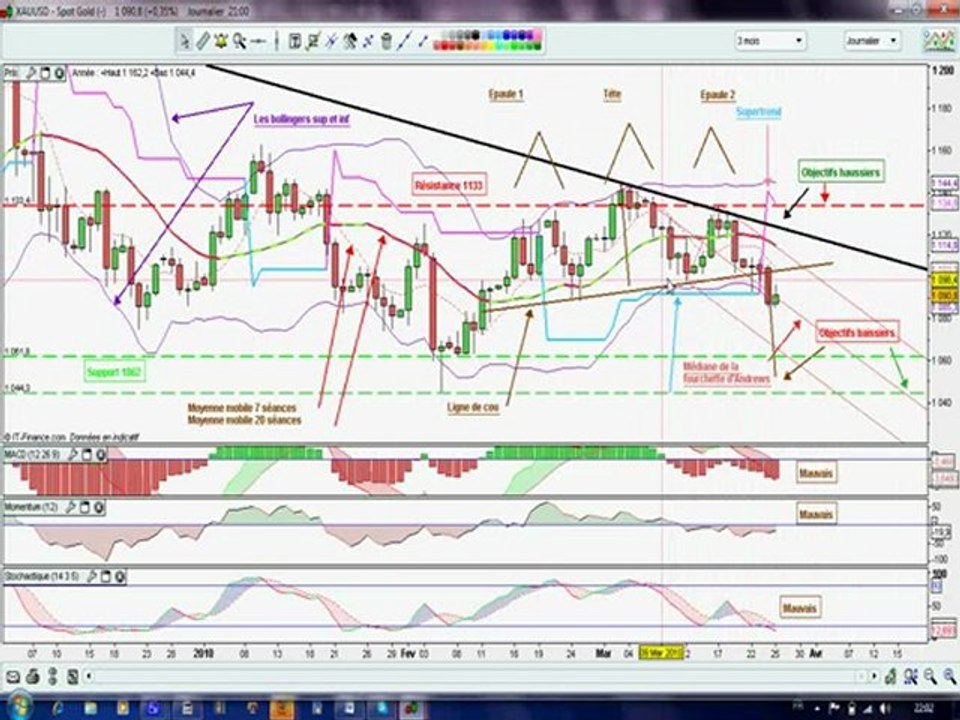The height and width of the screenshot is (720, 960).
Task: Open the Prix panel wrench settings
Action: coord(31,73)
